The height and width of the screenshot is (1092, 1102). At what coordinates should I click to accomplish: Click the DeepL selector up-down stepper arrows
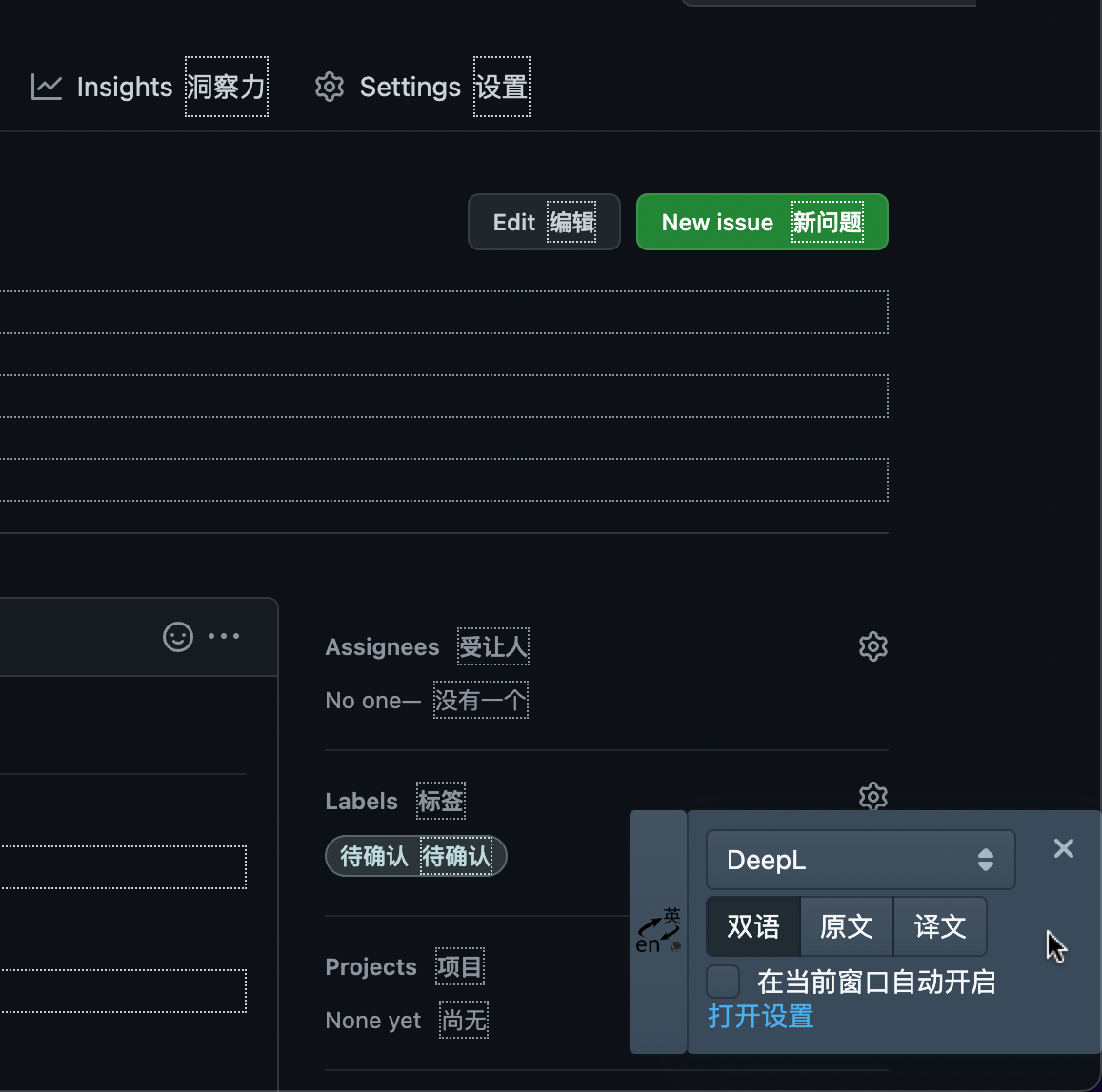pos(985,860)
